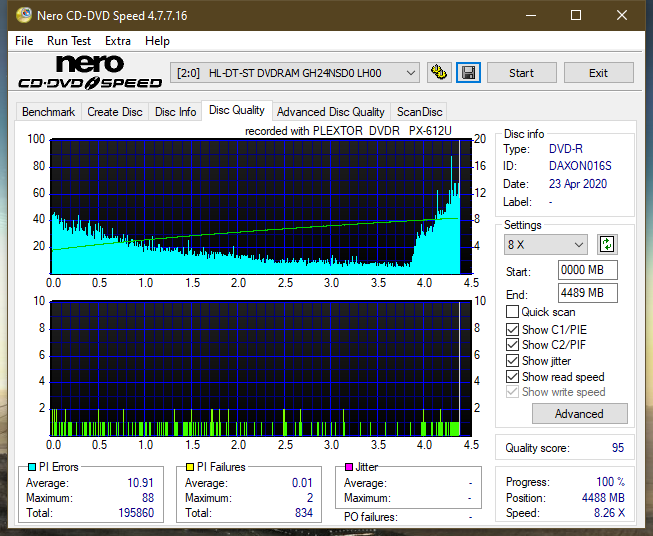Open the Extra menu
The width and height of the screenshot is (653, 536).
(x=118, y=41)
